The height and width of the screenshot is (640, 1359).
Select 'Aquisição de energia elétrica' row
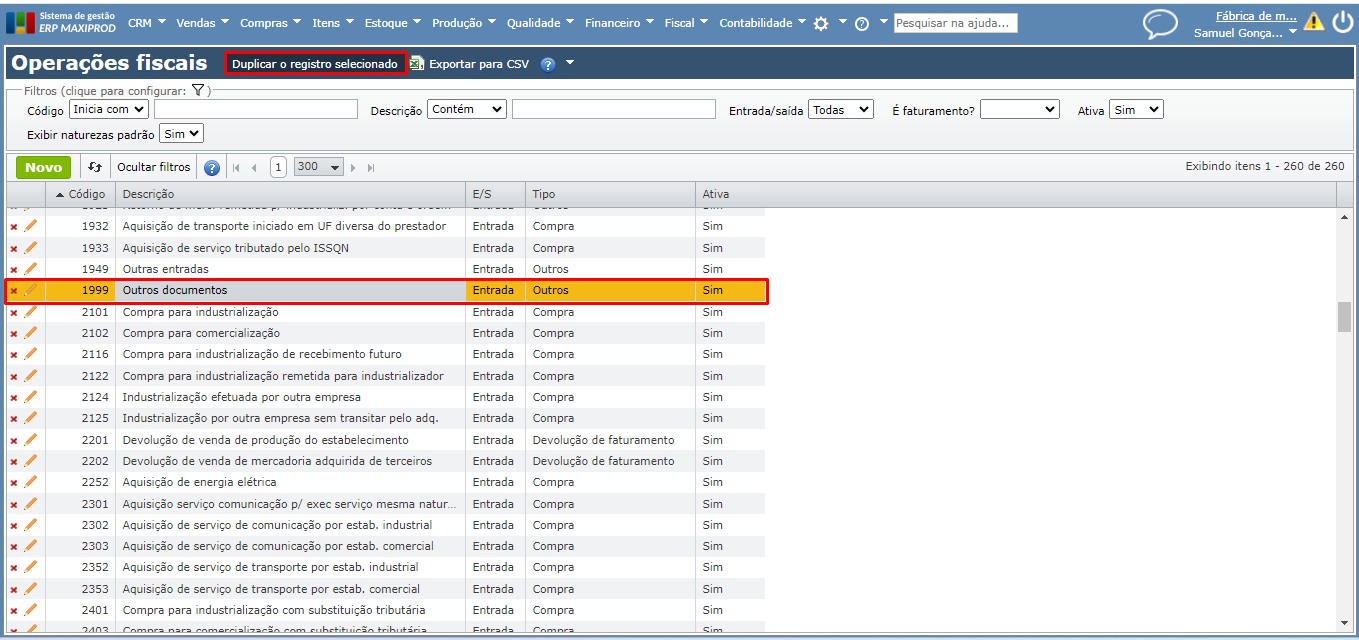point(386,483)
